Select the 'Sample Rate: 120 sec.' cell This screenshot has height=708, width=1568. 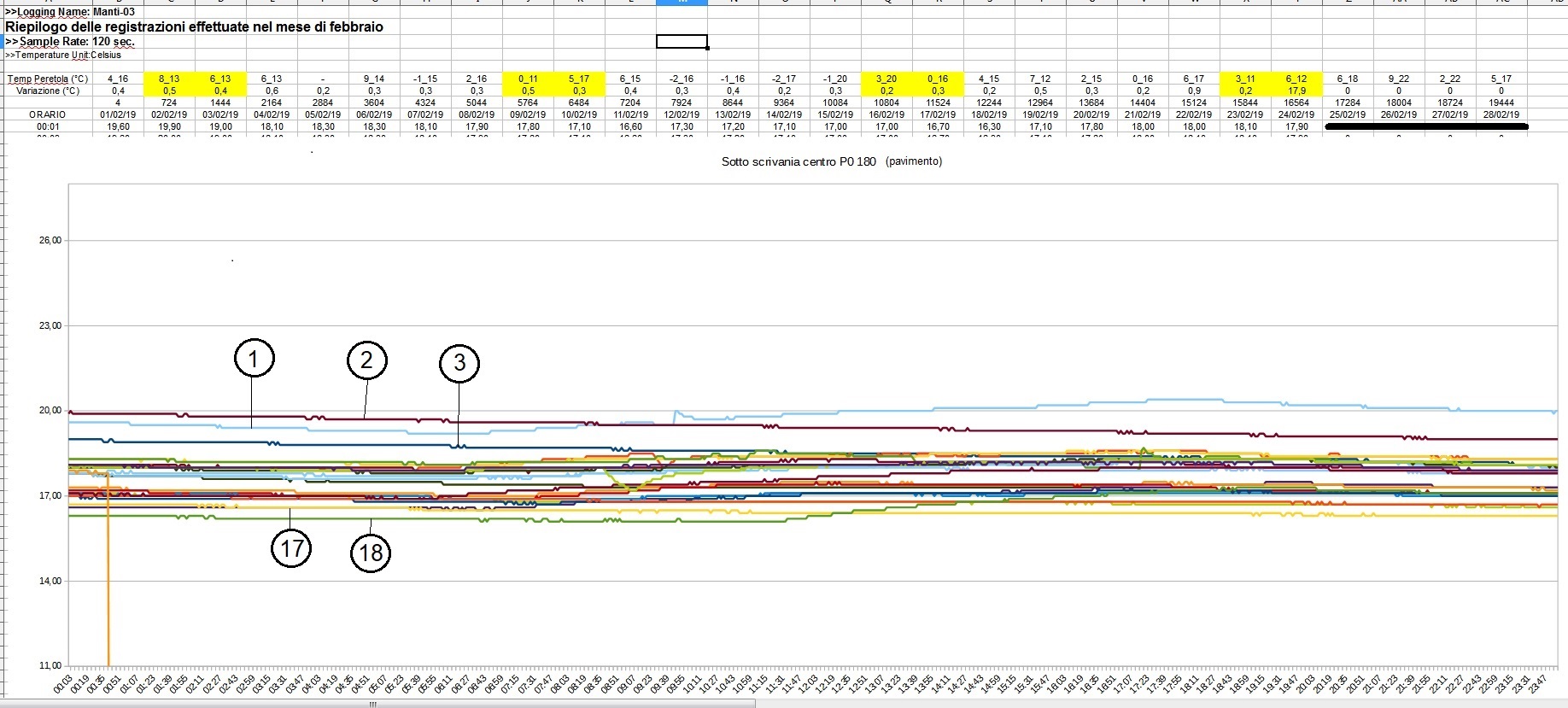point(71,41)
